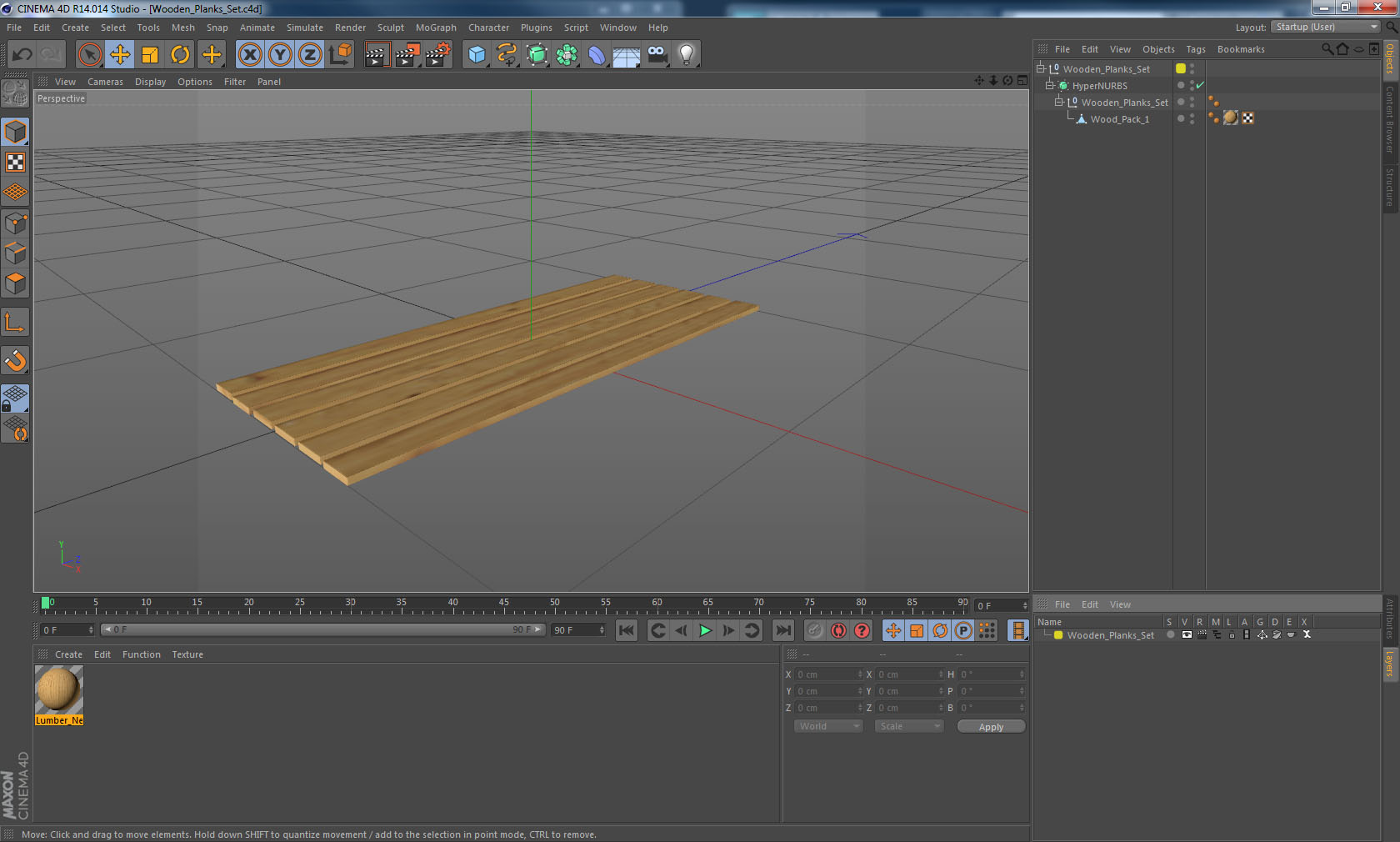The width and height of the screenshot is (1400, 842).
Task: Collapse top Wooden_Planks_Set tree node
Action: coord(1041,69)
